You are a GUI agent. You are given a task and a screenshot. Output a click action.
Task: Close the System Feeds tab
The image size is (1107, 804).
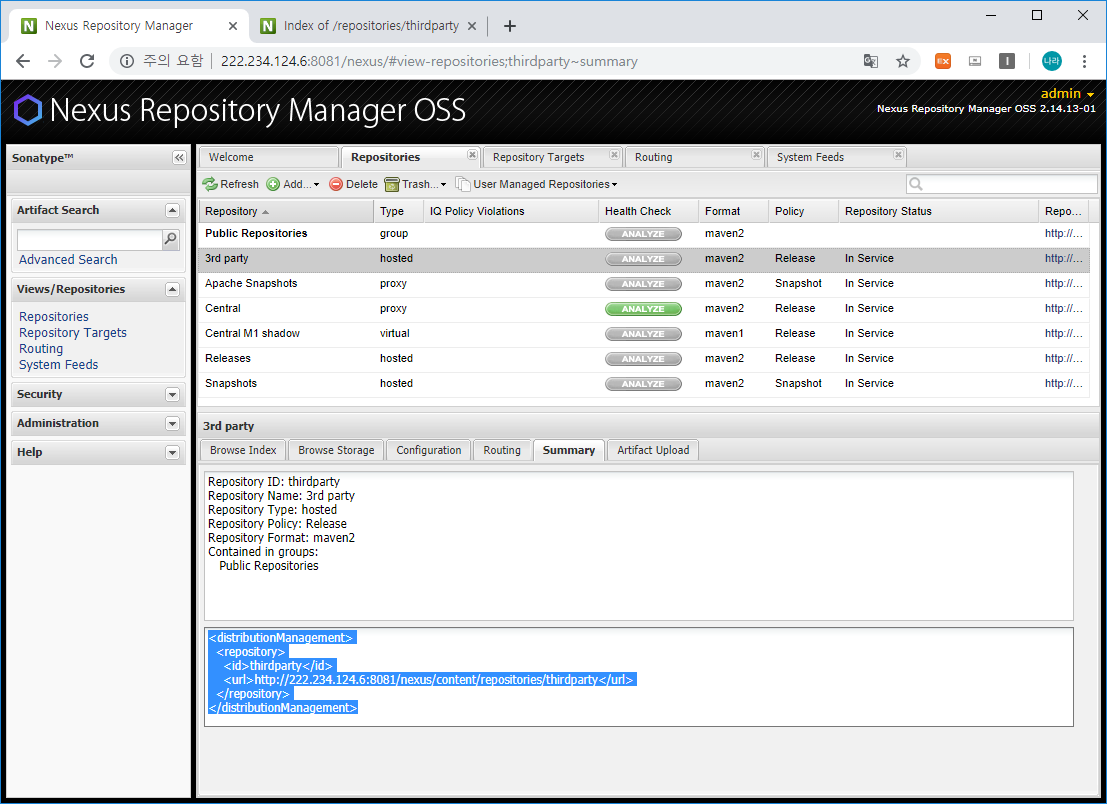(x=898, y=155)
